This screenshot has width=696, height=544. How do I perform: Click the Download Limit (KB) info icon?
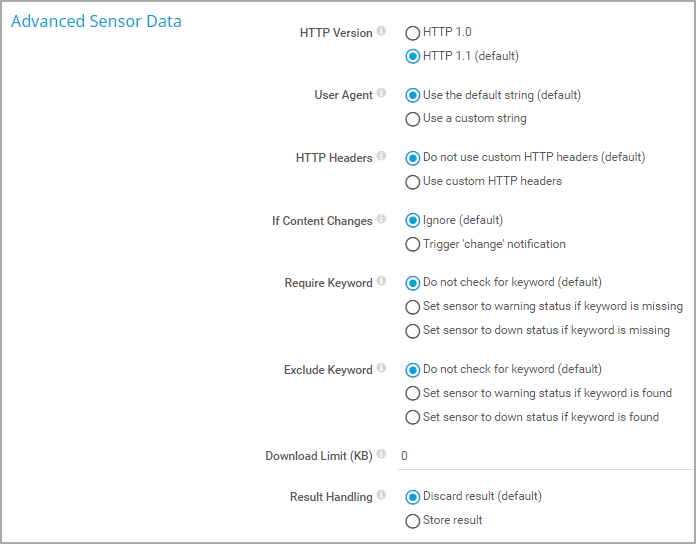click(x=381, y=454)
